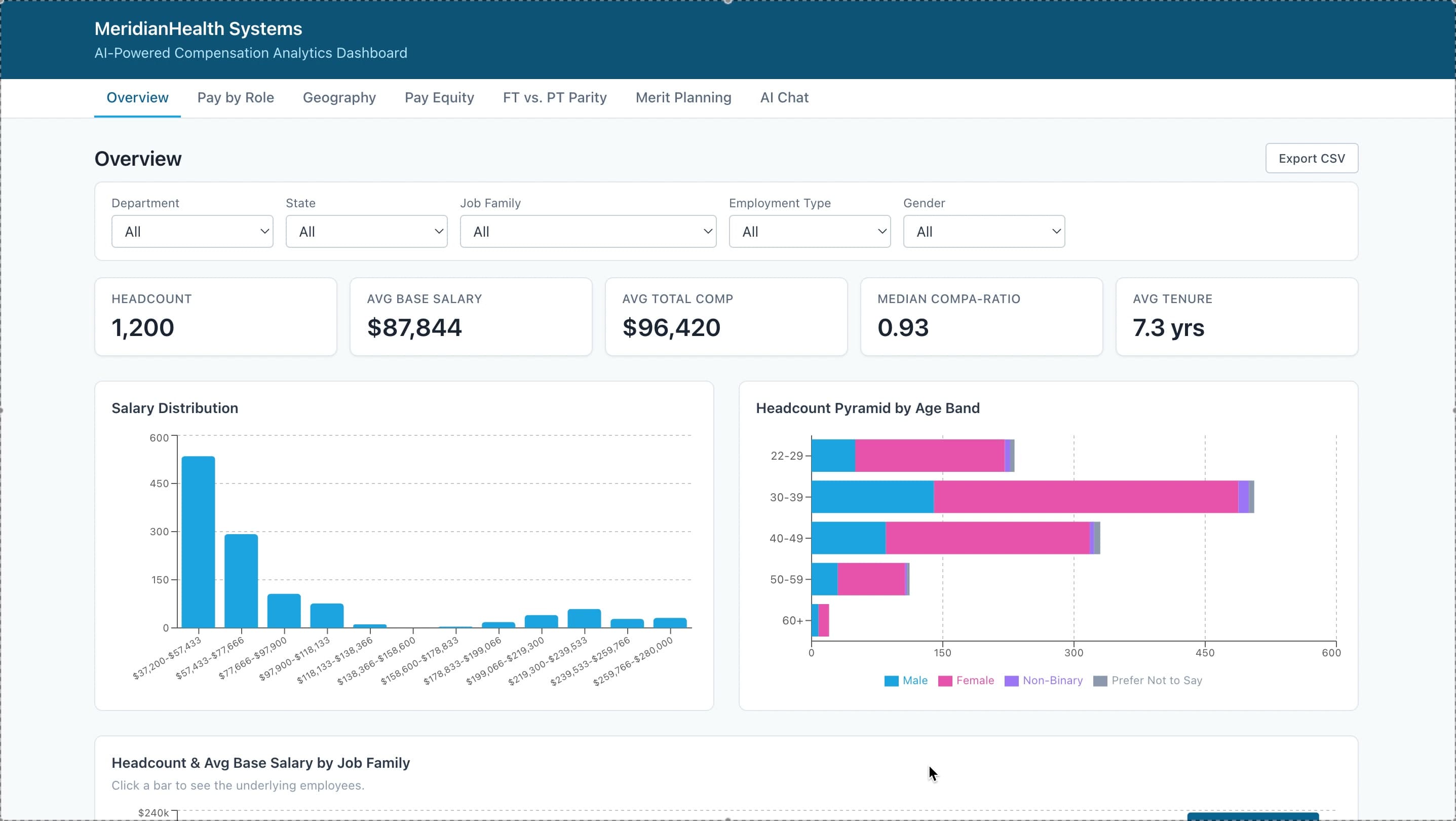Click the Avg Base Salary value $87,844

coord(414,328)
